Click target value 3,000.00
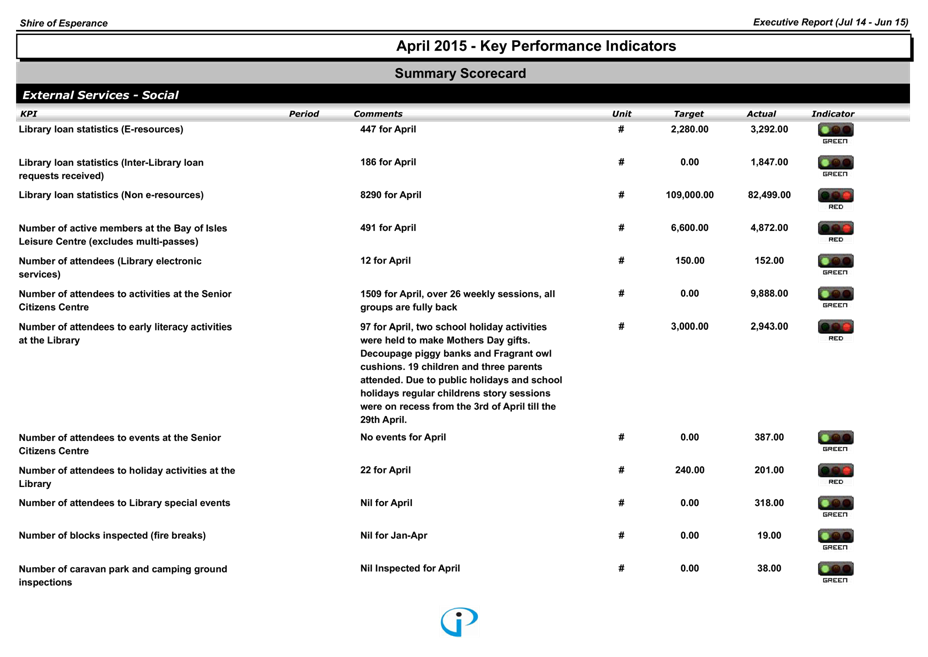 point(689,326)
